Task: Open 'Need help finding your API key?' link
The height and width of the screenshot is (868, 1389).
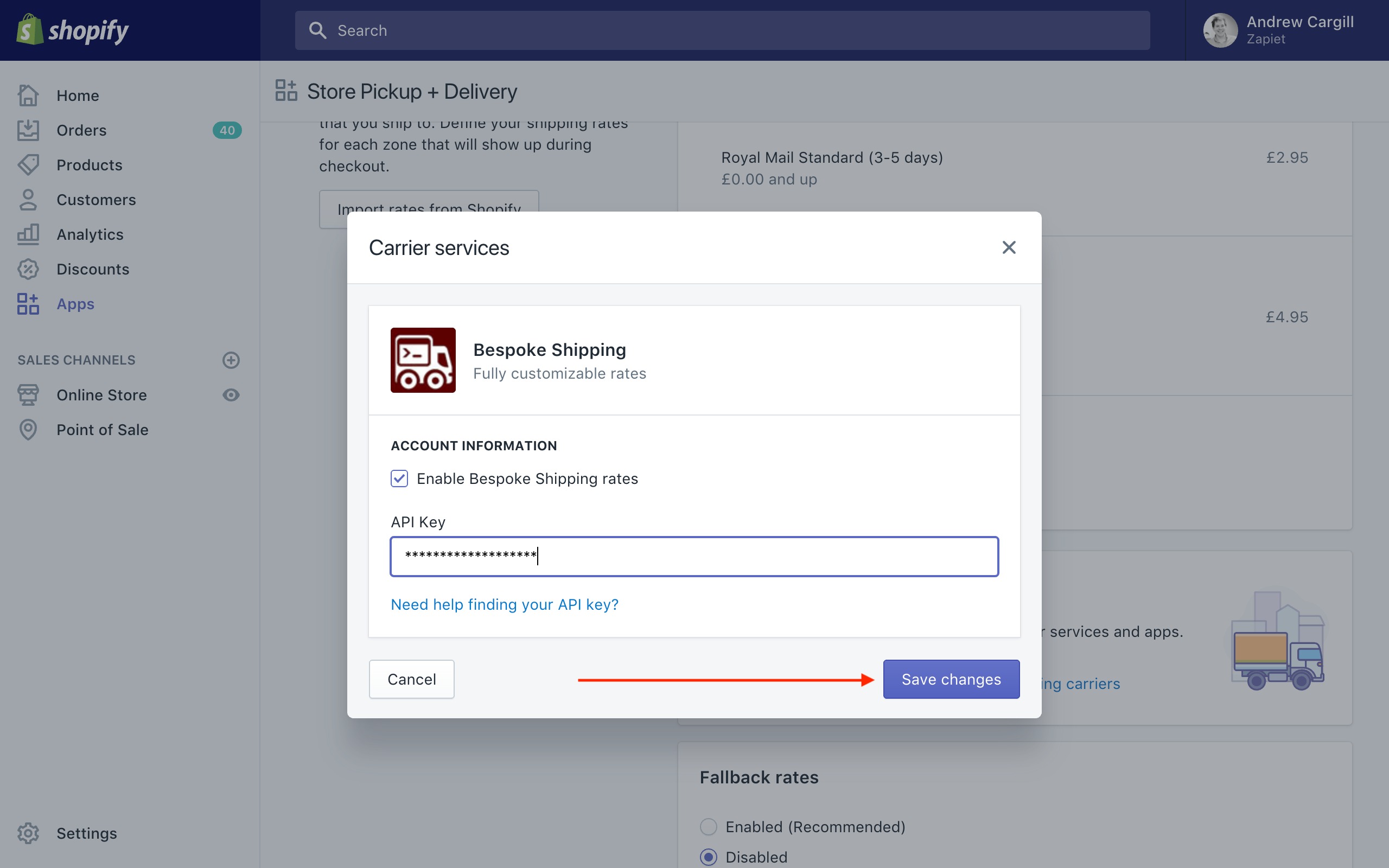Action: point(504,604)
